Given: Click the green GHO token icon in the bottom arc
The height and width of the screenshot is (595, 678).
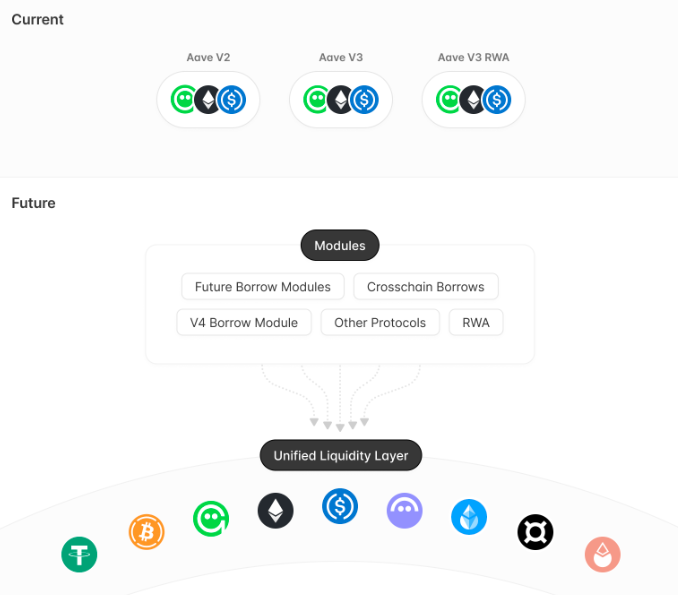Looking at the screenshot, I should pyautogui.click(x=211, y=518).
